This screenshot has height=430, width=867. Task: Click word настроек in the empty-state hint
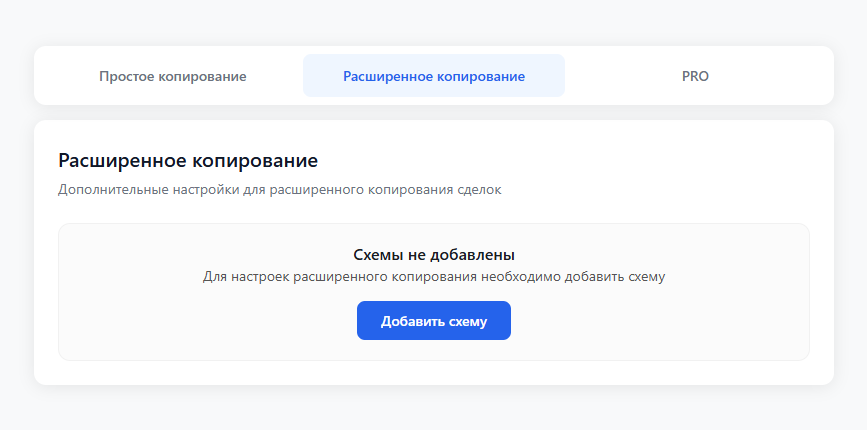pos(259,277)
